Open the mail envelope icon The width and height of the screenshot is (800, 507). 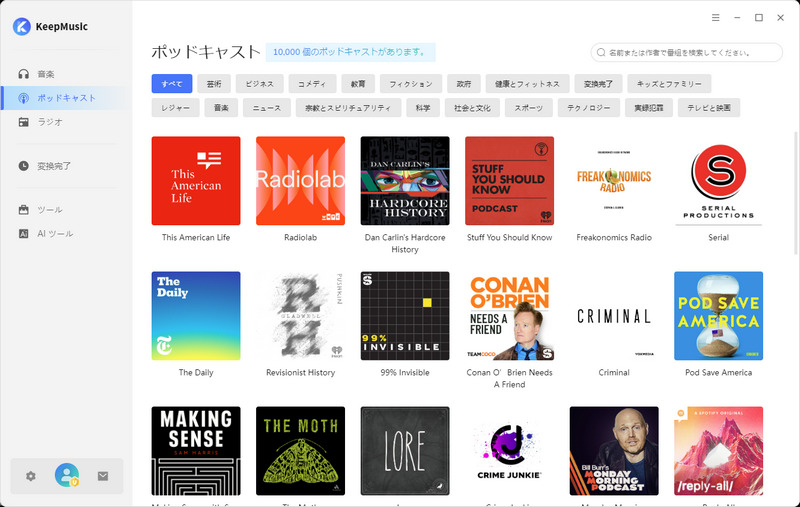[103, 476]
